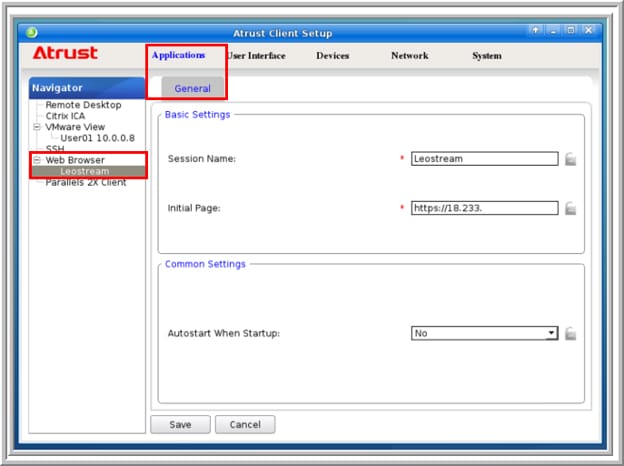Click the Basic Settings group label

coord(197,115)
